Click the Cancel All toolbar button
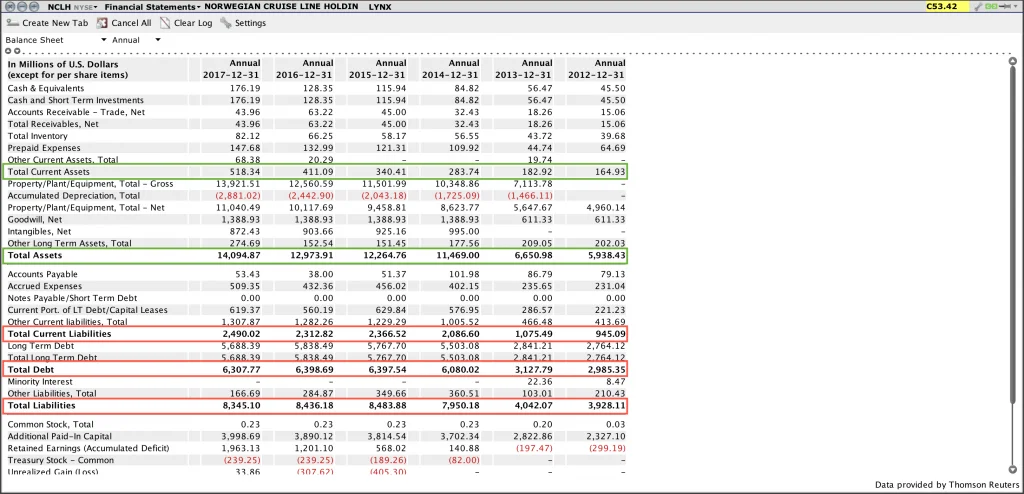1024x494 pixels. [x=124, y=23]
